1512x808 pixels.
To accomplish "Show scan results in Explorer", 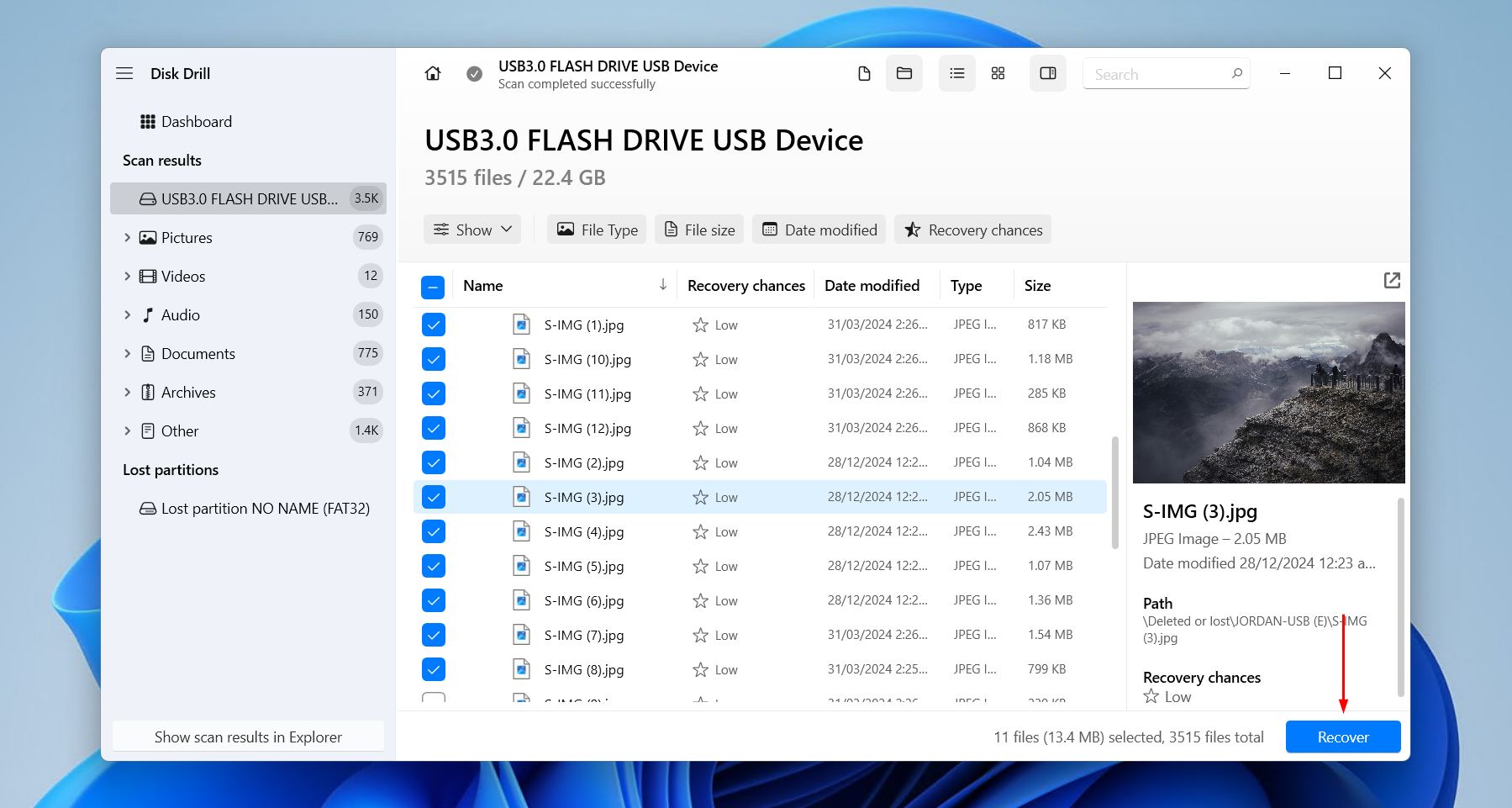I will pyautogui.click(x=247, y=737).
